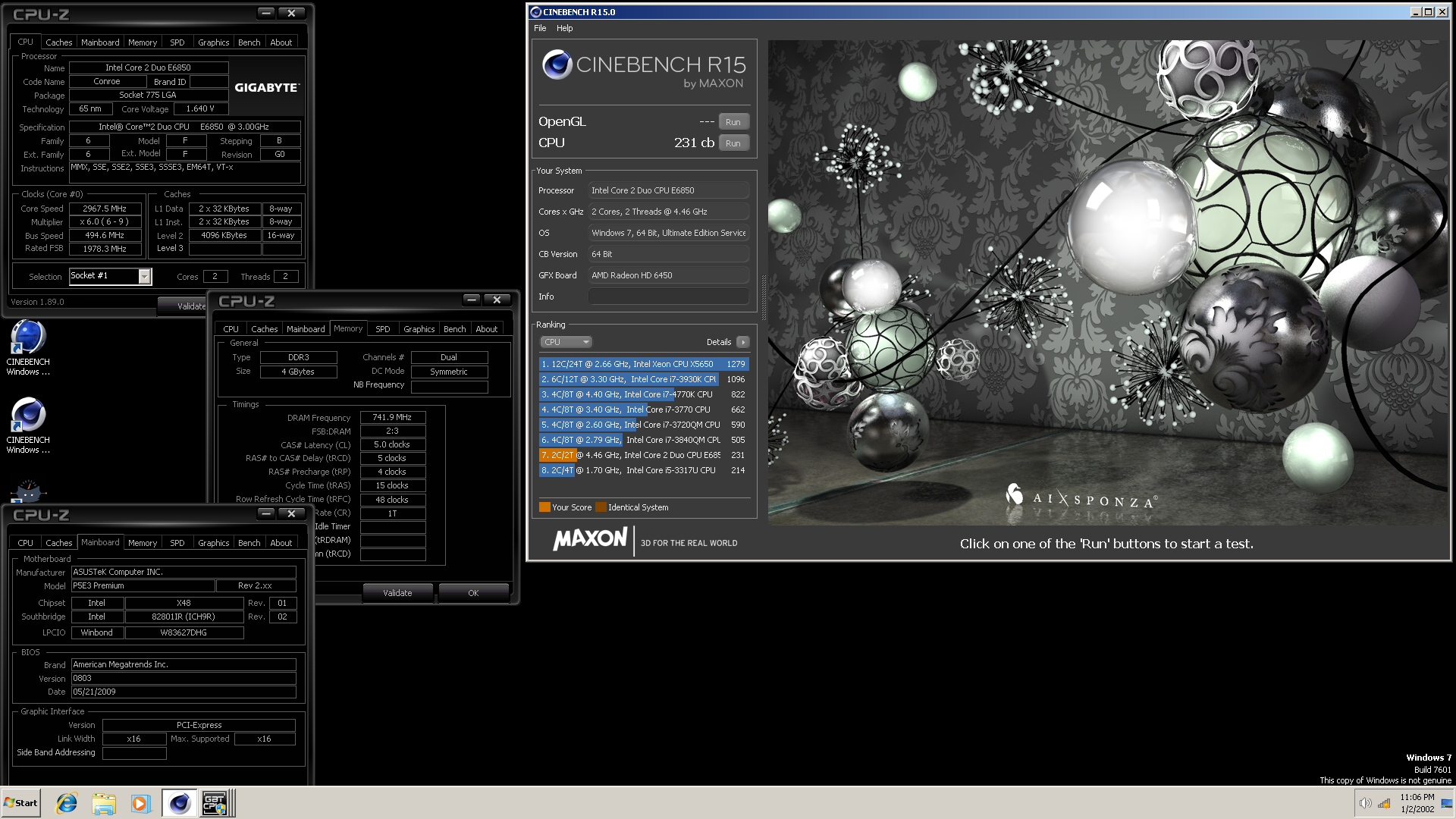Click OK button in CPU-Z Memory window

(x=473, y=593)
